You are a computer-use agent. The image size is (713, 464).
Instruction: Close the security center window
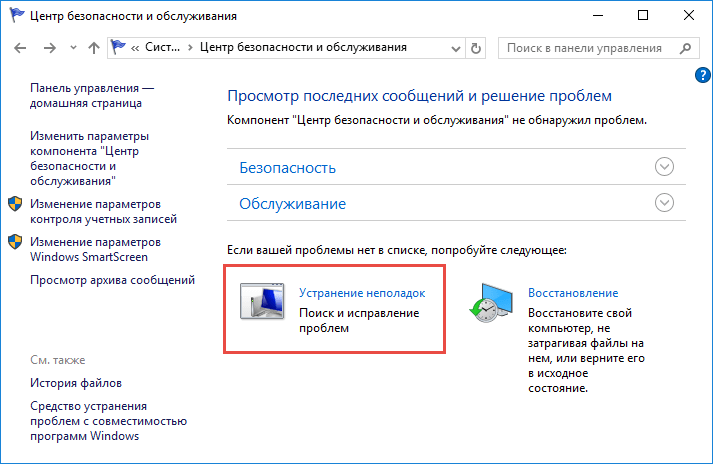coord(689,15)
